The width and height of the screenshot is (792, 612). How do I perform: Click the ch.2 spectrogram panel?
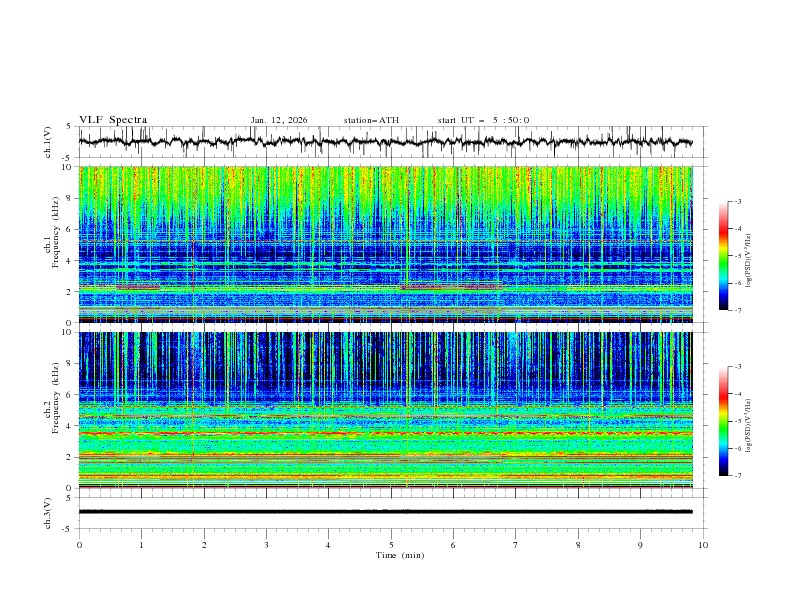pyautogui.click(x=386, y=410)
